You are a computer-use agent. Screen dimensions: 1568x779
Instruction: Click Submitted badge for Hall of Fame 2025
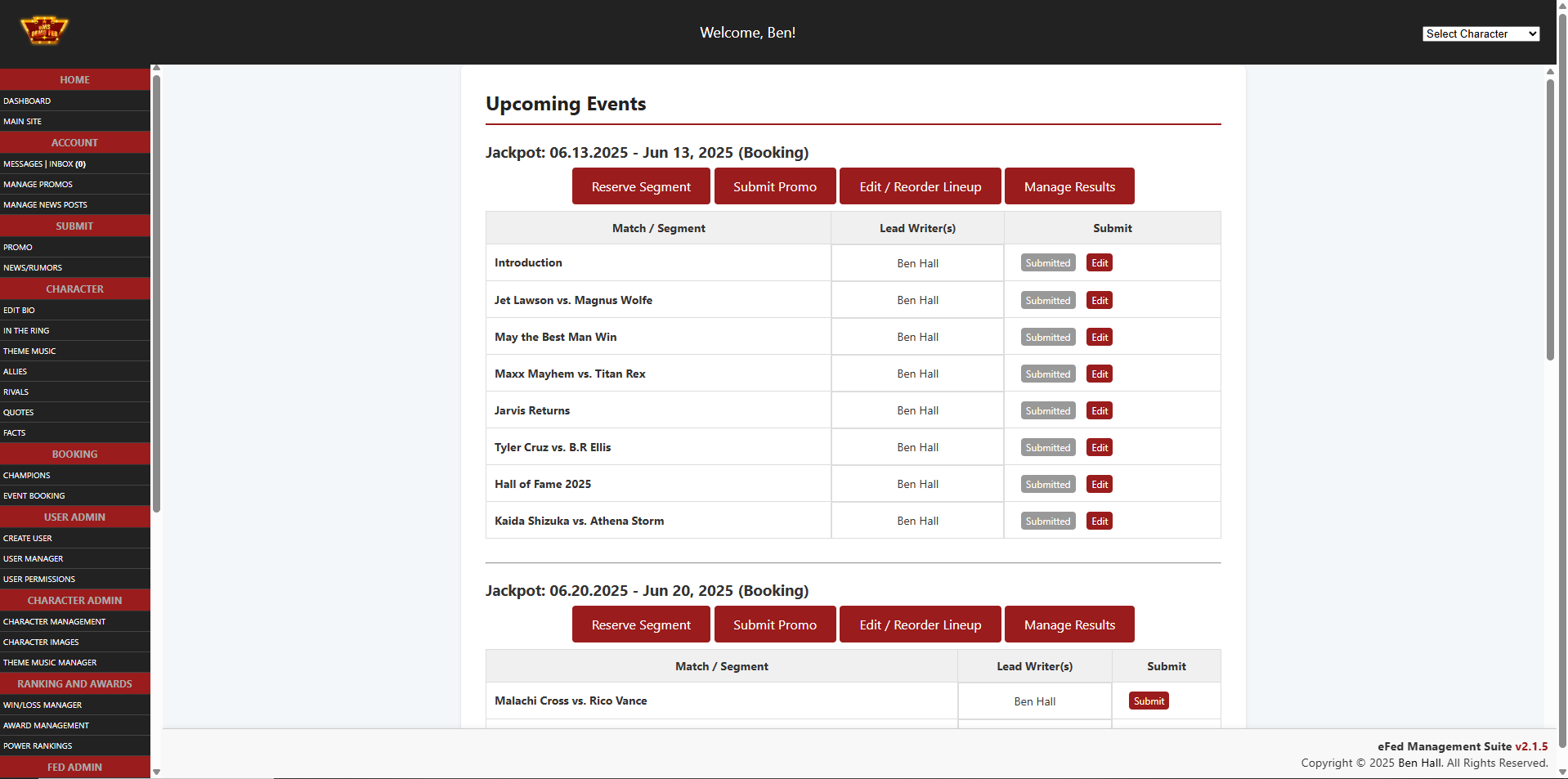coord(1047,485)
